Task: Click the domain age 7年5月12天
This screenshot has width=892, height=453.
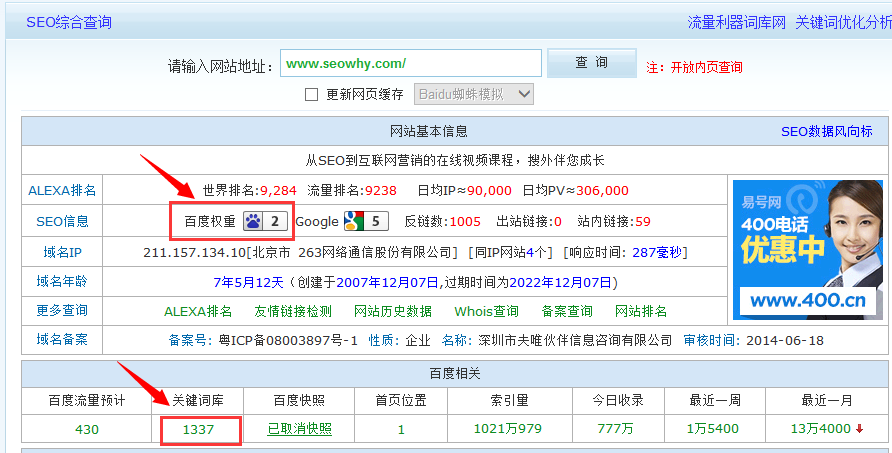Action: click(x=248, y=282)
